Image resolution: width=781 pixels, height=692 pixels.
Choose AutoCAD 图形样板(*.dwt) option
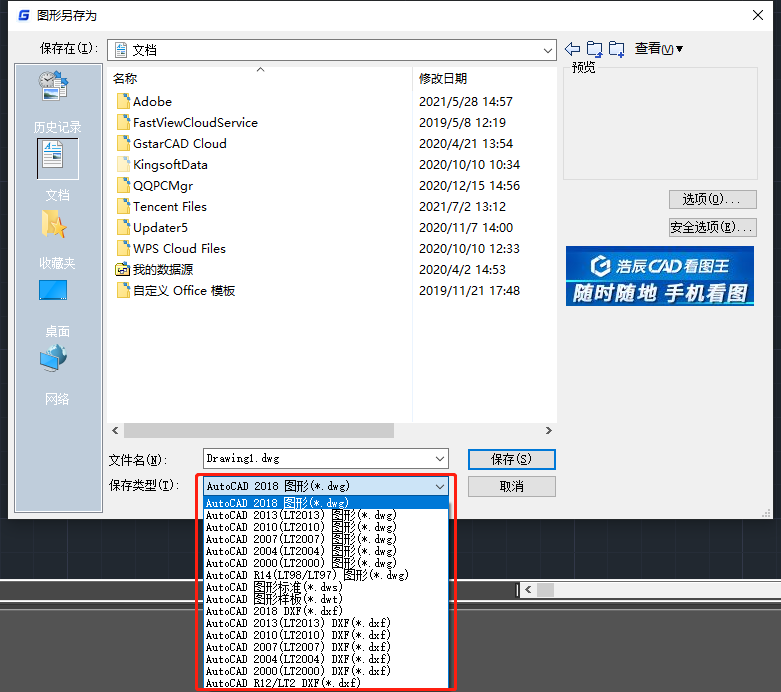(326, 599)
